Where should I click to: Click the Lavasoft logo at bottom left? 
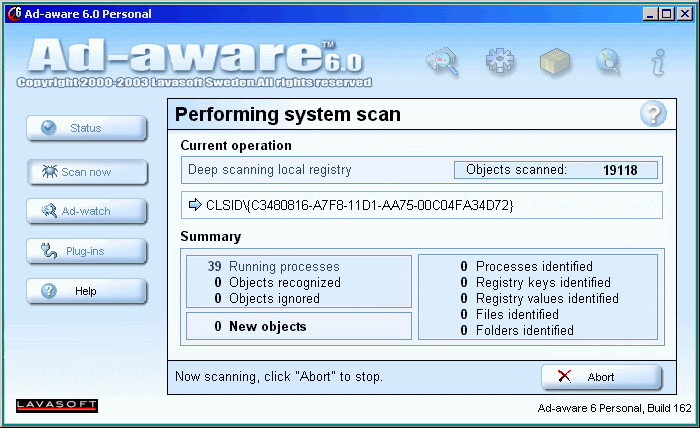(57, 405)
